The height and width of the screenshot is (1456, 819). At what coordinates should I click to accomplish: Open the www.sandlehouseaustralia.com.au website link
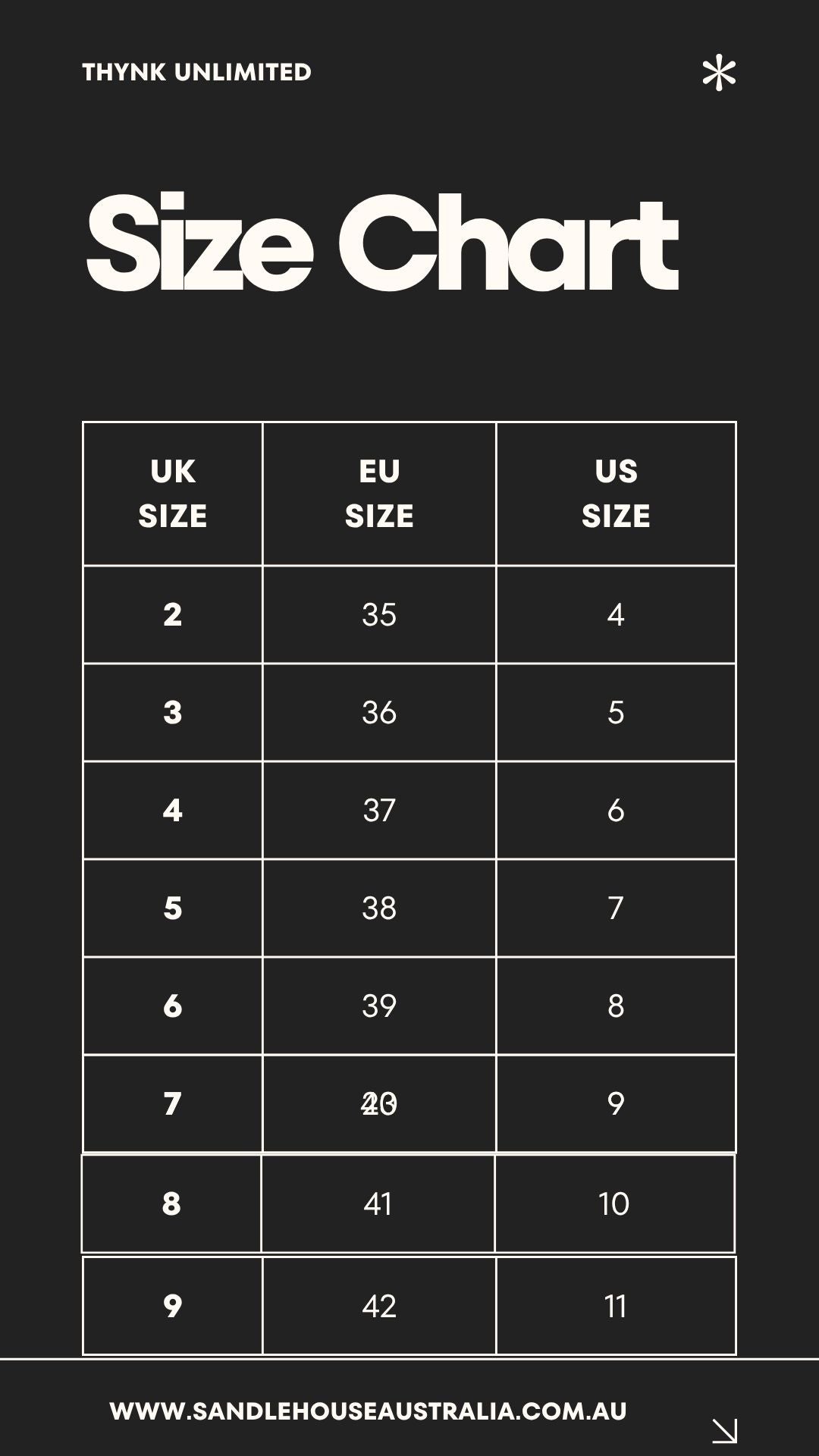pyautogui.click(x=368, y=1411)
